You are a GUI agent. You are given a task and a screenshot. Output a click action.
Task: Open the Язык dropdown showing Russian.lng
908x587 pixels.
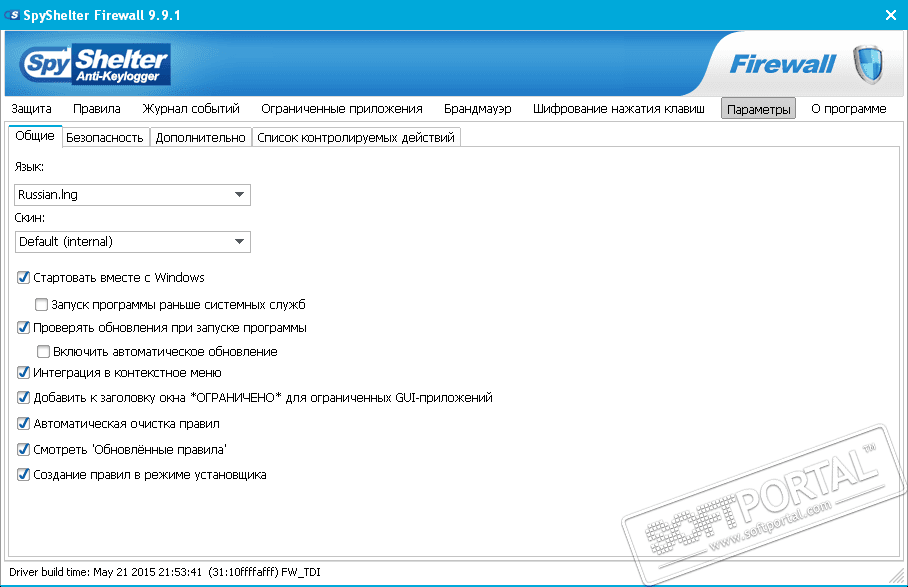133,195
